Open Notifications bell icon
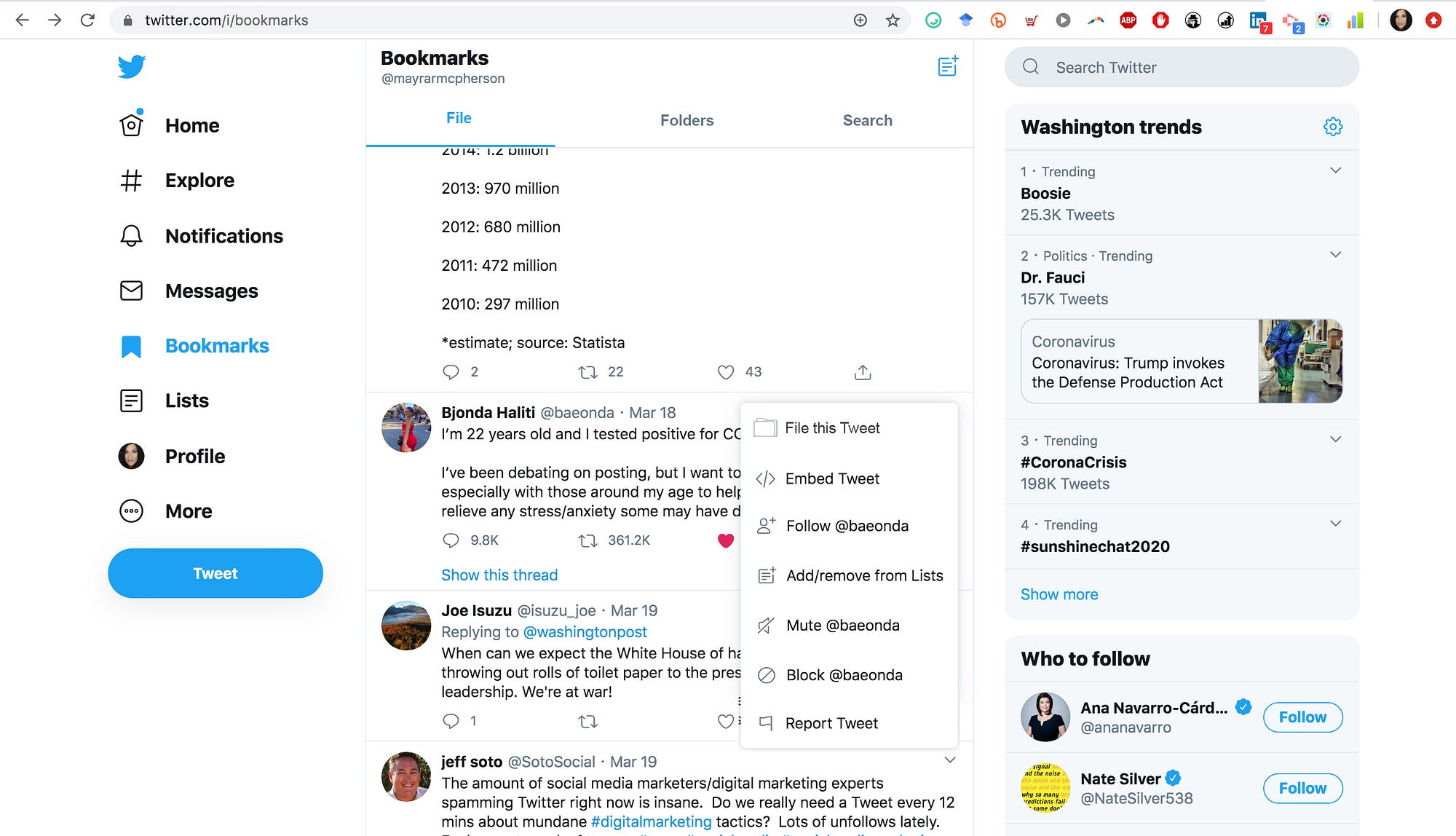 click(x=131, y=236)
